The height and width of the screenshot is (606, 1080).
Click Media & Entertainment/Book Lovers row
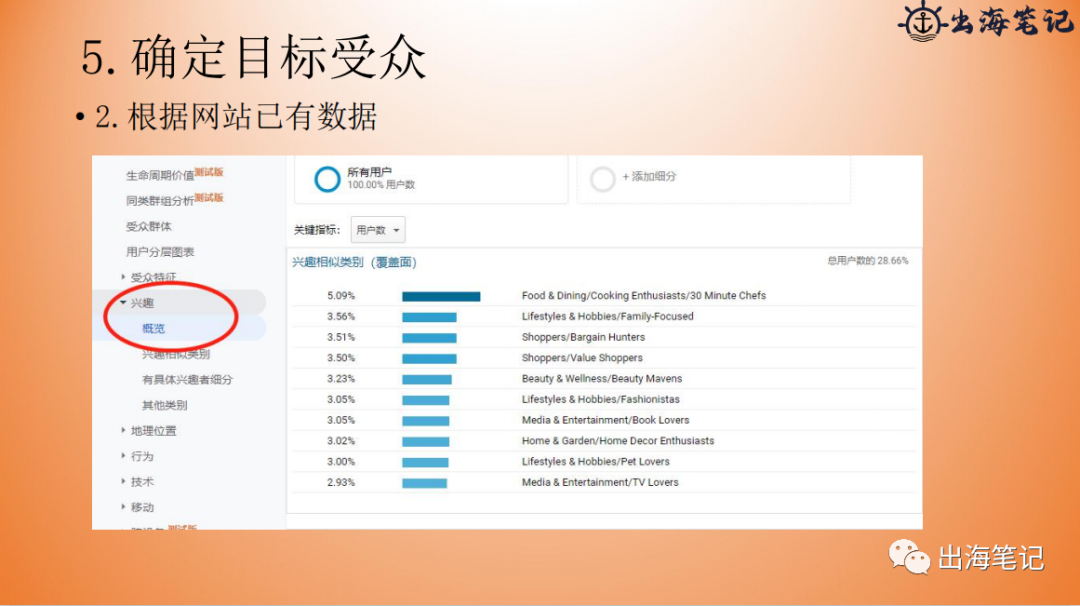604,419
